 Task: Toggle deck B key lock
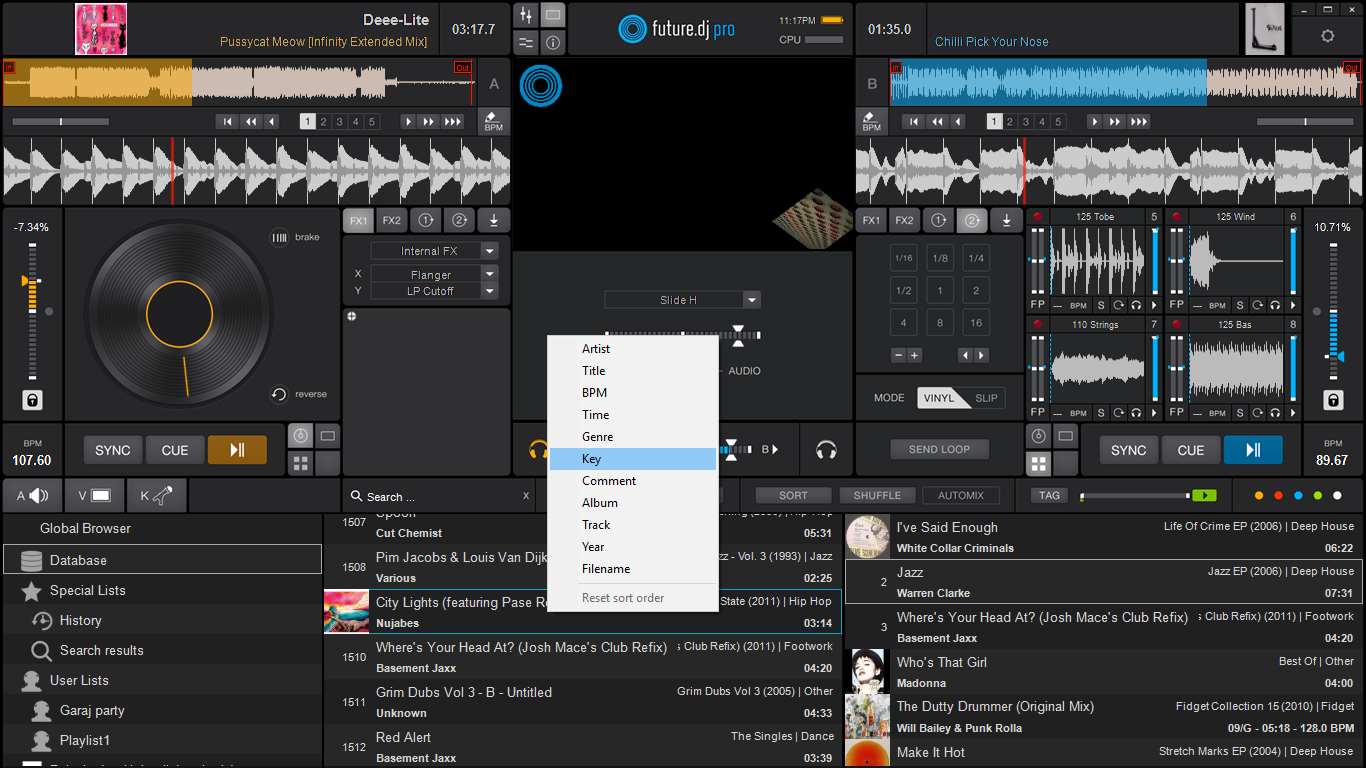pyautogui.click(x=1333, y=400)
